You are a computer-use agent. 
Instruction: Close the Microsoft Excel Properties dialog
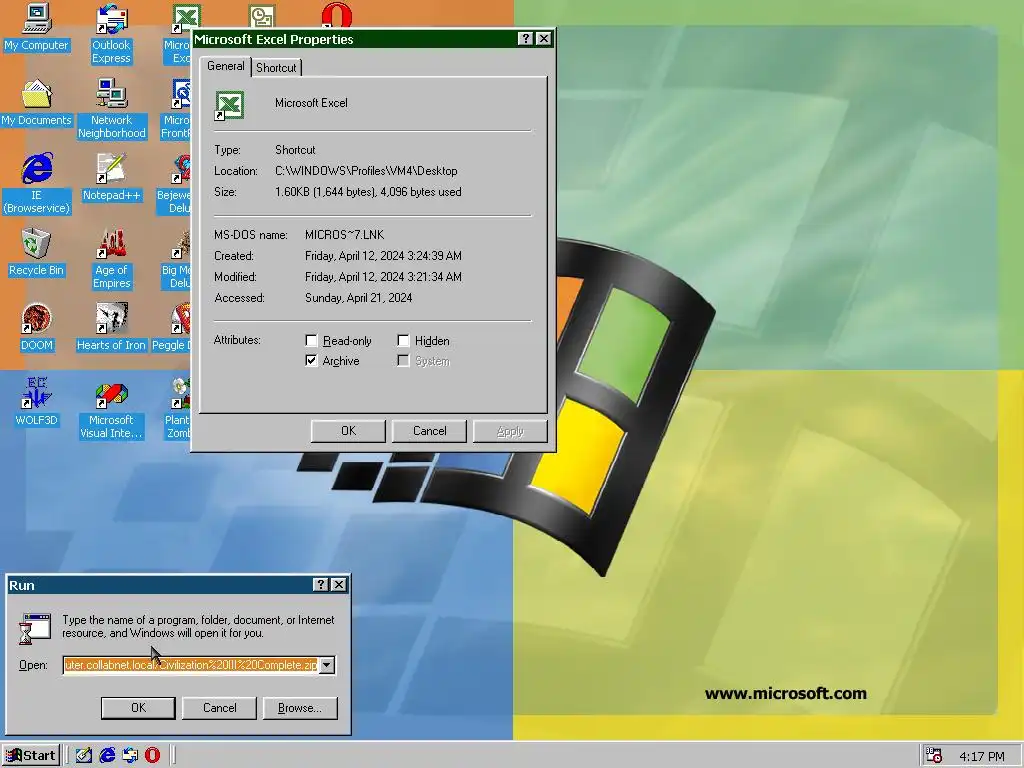pos(543,39)
